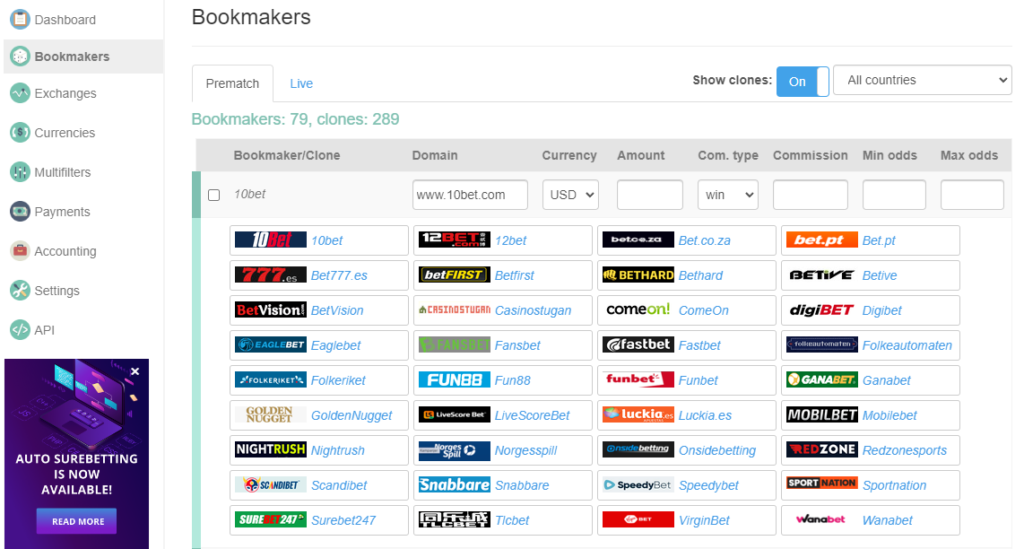Click the NIGHTRUSH logo
1024x549 pixels.
[x=270, y=450]
